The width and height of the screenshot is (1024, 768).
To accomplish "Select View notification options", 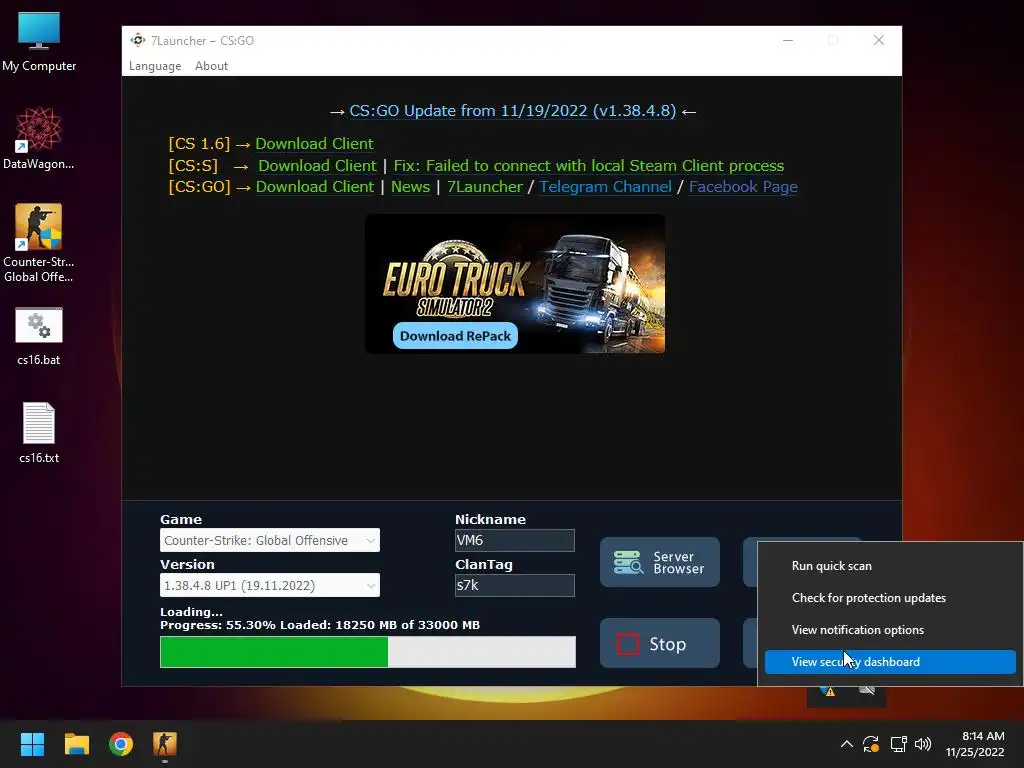I will pos(890,630).
